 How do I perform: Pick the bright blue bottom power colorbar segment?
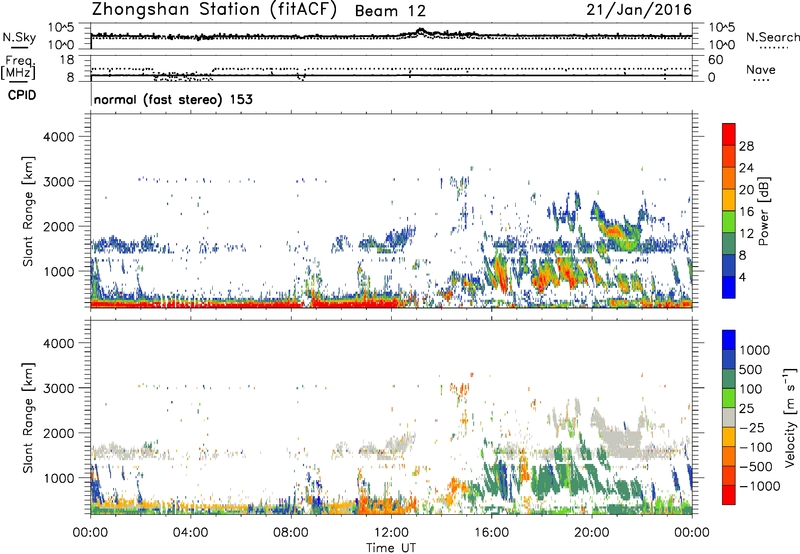pyautogui.click(x=729, y=288)
